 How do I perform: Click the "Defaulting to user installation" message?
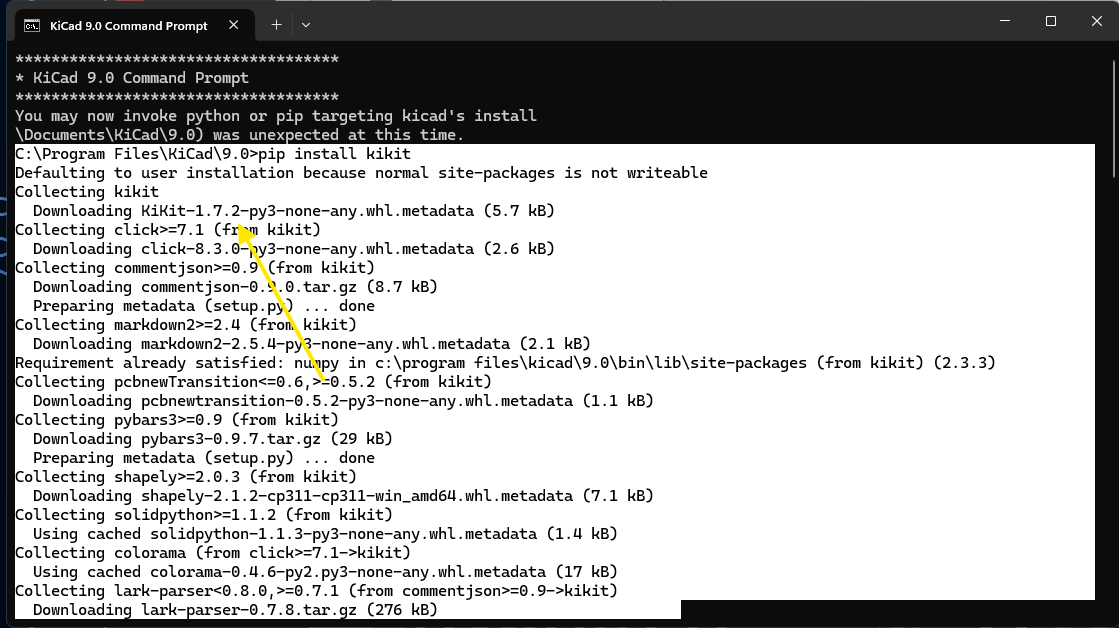click(x=361, y=173)
